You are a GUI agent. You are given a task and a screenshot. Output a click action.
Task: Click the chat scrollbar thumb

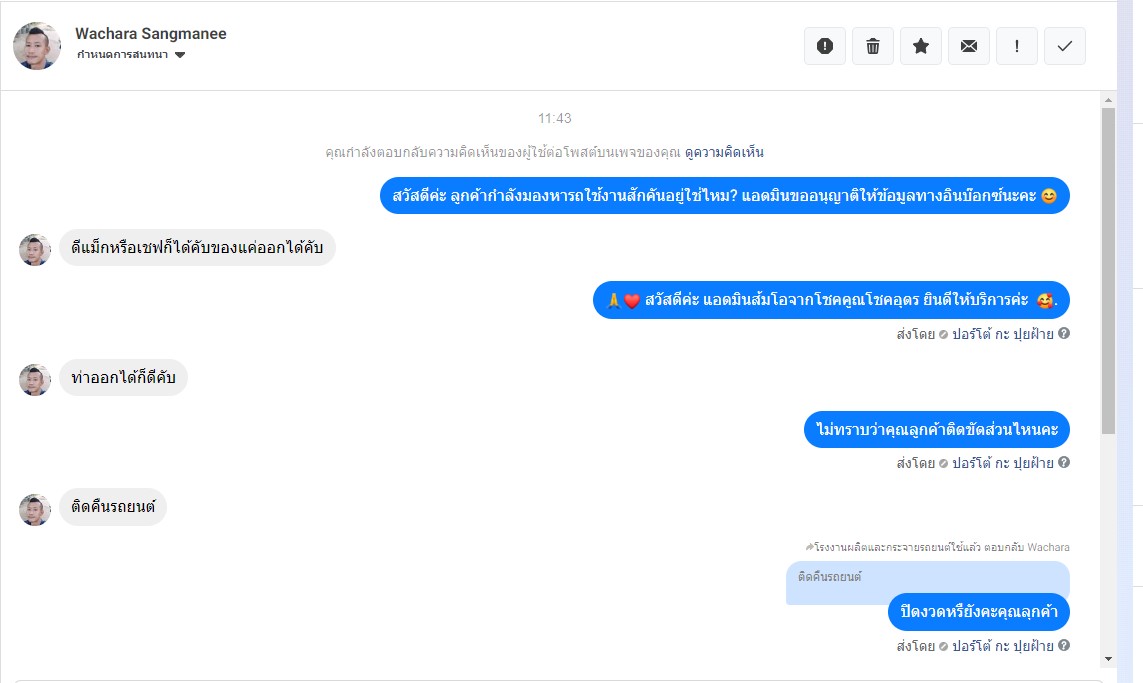pyautogui.click(x=1108, y=270)
